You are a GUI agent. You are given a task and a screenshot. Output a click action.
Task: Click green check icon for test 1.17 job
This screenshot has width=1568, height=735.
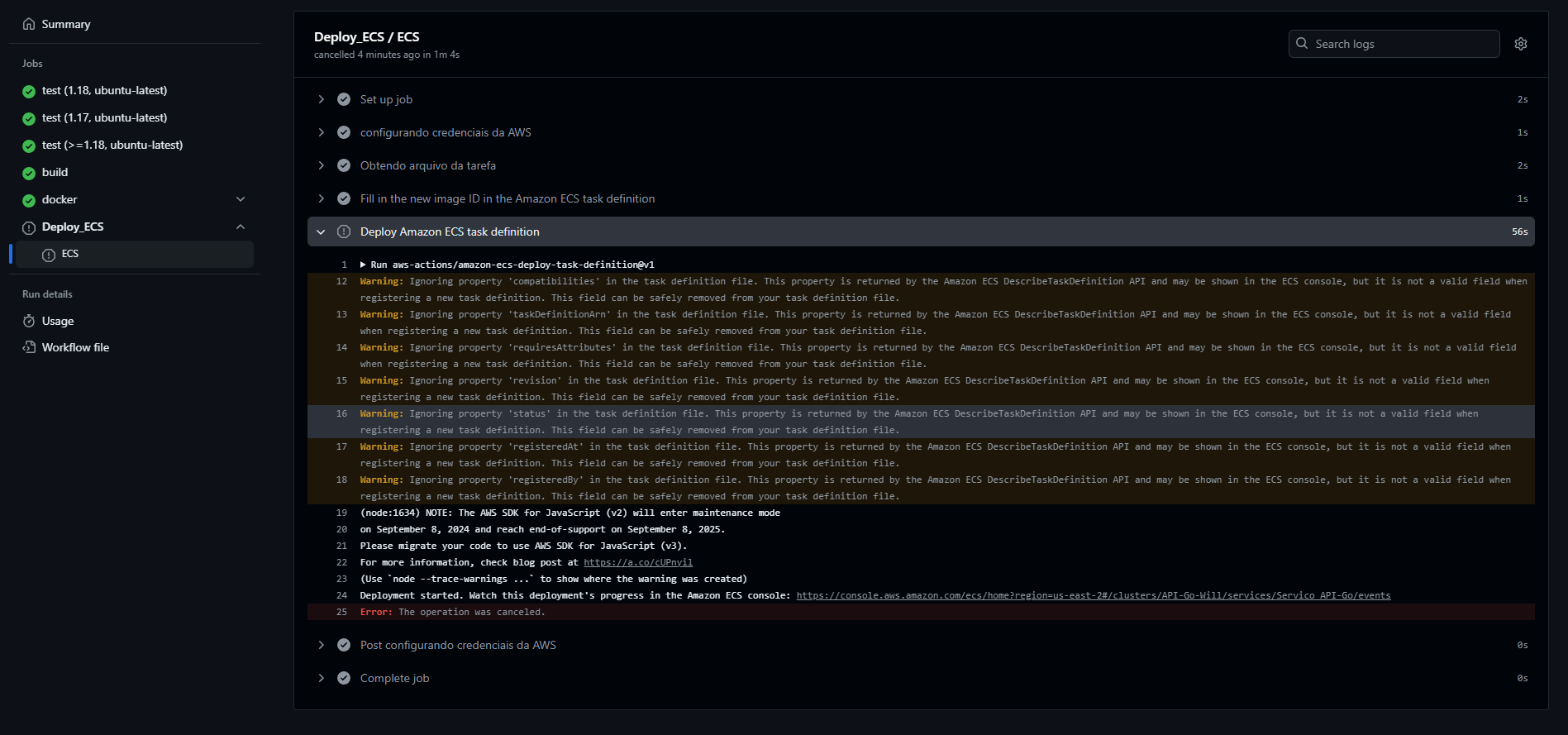(x=29, y=118)
